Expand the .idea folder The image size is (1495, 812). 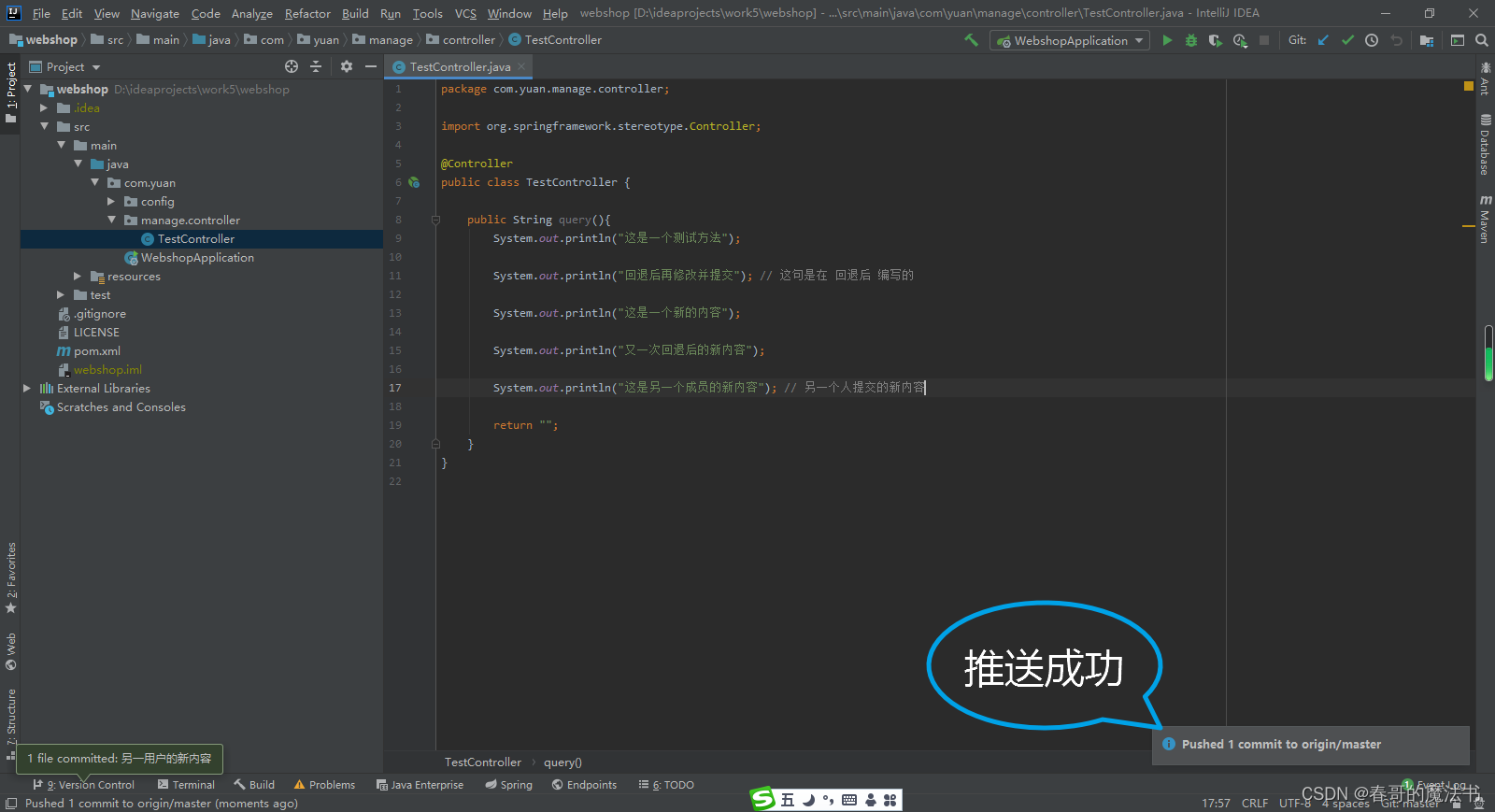(x=44, y=107)
